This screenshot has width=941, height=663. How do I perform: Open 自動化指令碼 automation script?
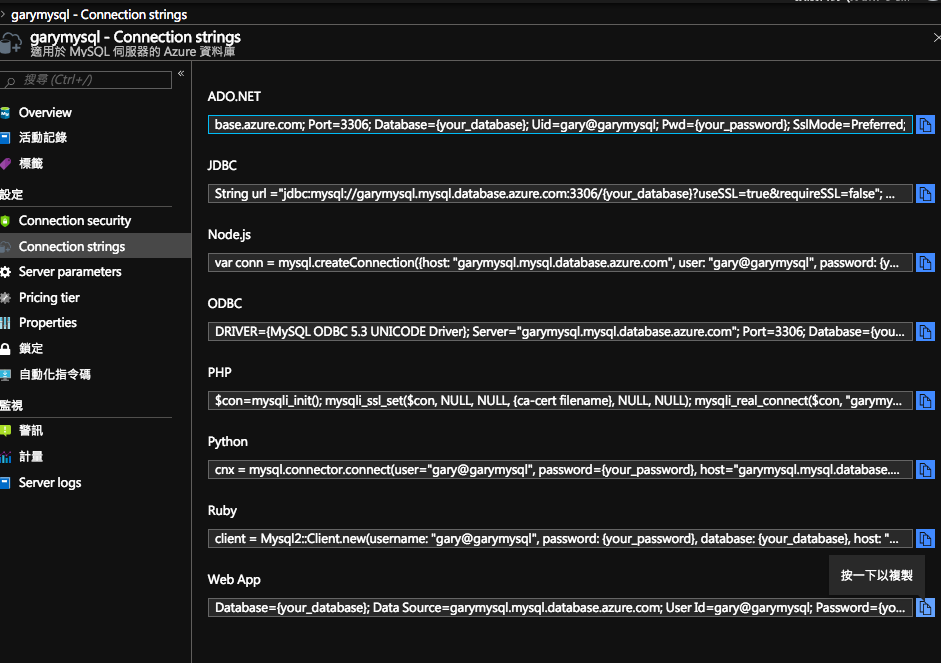pos(55,374)
